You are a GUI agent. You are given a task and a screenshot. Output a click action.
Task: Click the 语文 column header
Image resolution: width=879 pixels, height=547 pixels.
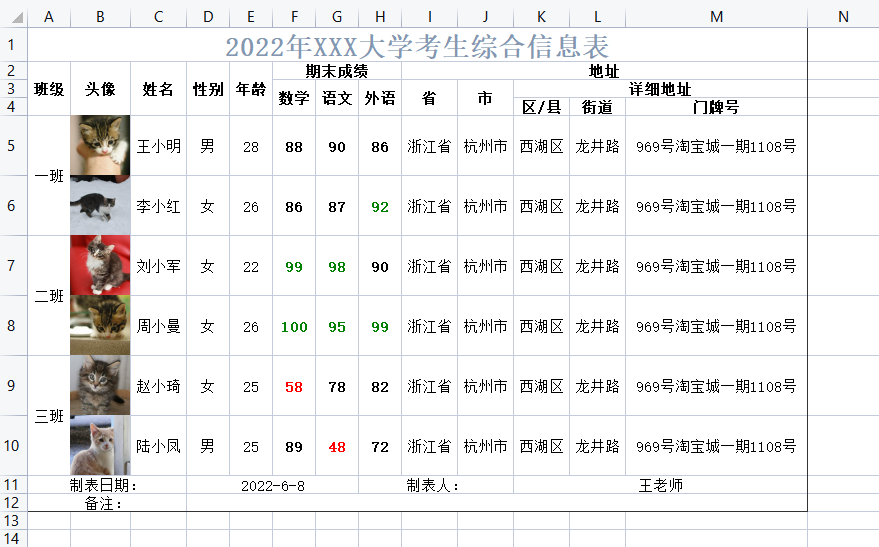337,98
